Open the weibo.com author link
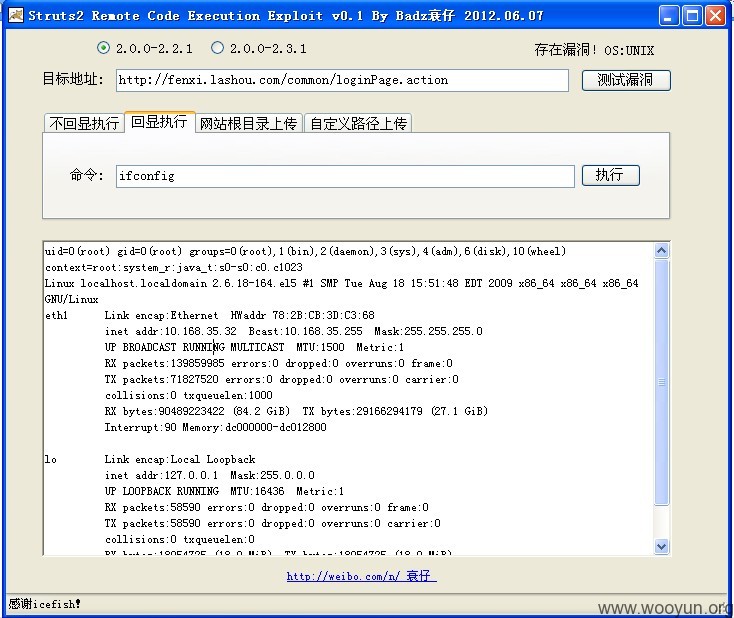Screen dimensions: 734x618 pyautogui.click(x=361, y=576)
